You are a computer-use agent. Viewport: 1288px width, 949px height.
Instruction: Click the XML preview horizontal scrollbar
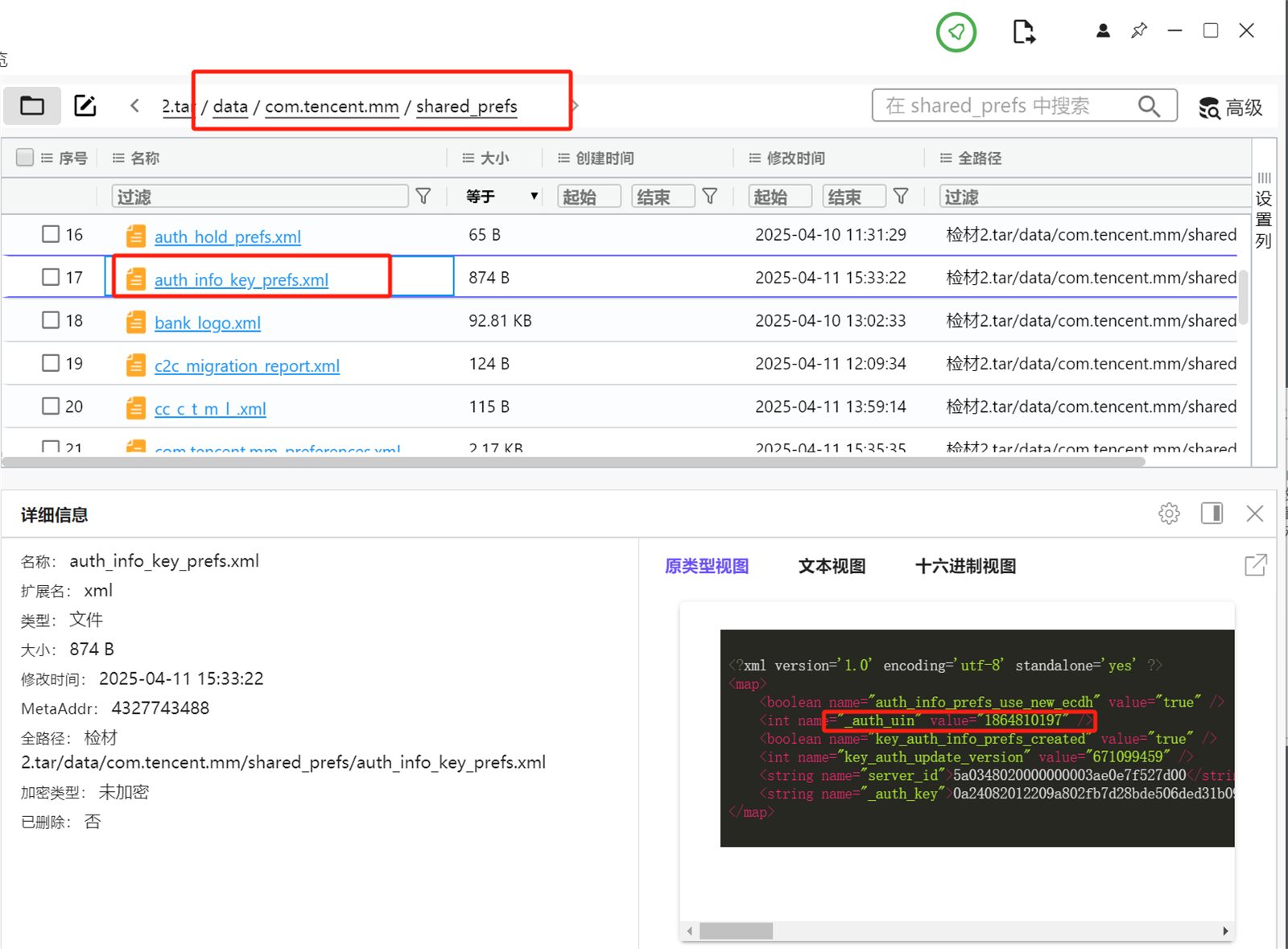(x=736, y=930)
